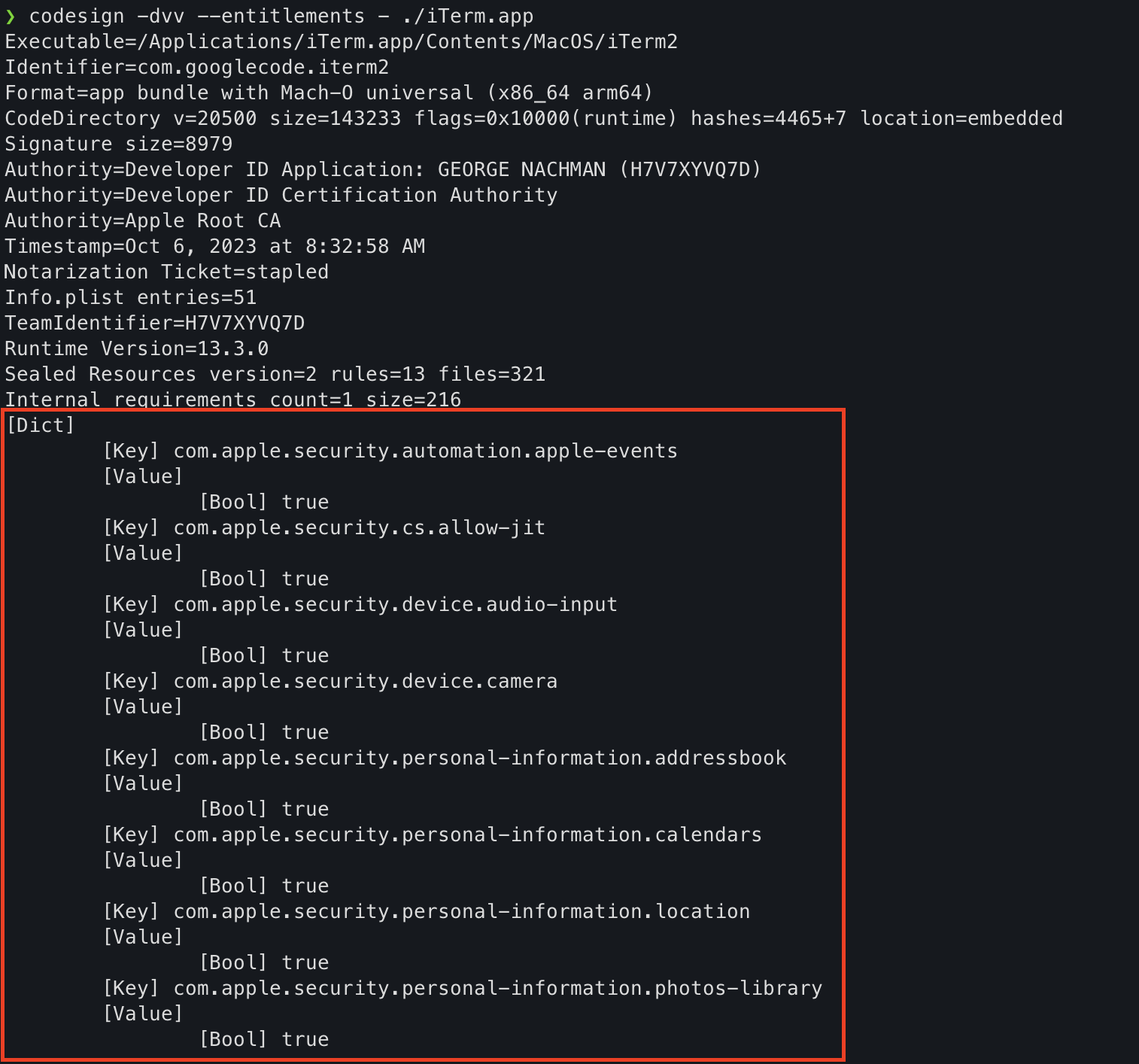1139x1064 pixels.
Task: Click the personal-information.photos-library entitlement key
Action: pos(497,989)
